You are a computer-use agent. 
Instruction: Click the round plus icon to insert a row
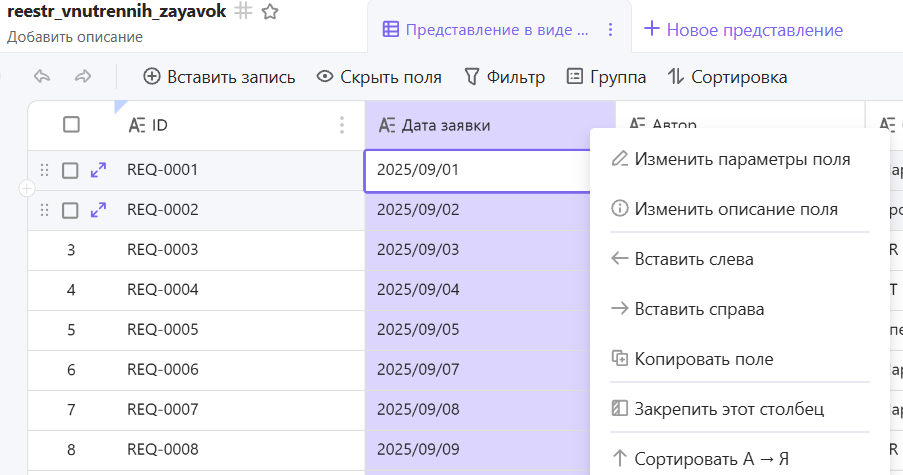pyautogui.click(x=26, y=188)
